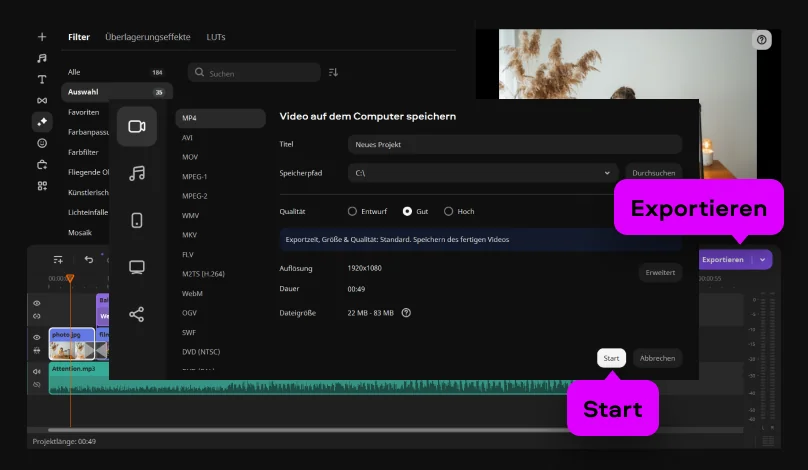Click the Start button to begin export
This screenshot has width=808, height=470.
coord(611,358)
